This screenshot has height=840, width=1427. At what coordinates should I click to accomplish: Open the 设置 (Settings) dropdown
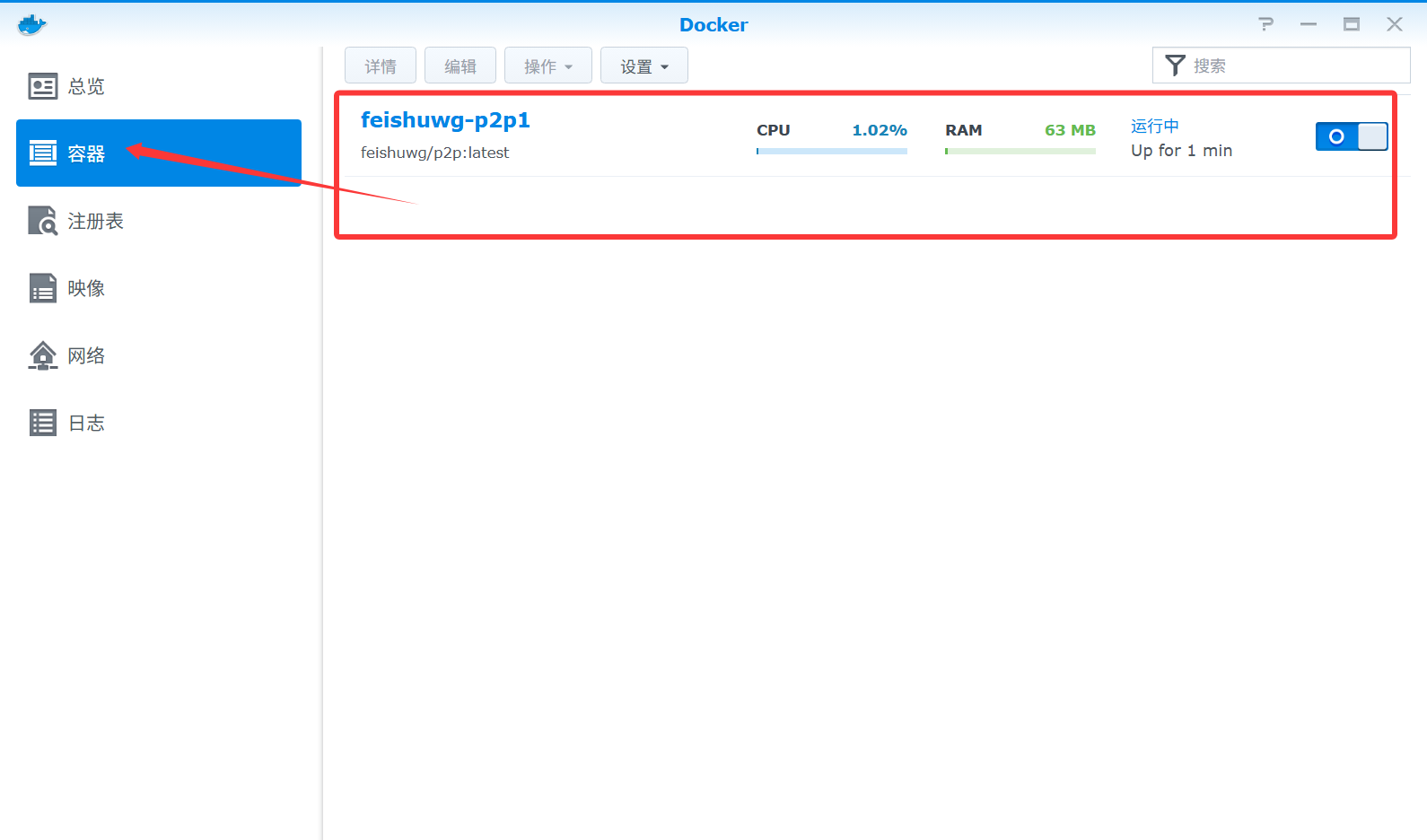644,66
